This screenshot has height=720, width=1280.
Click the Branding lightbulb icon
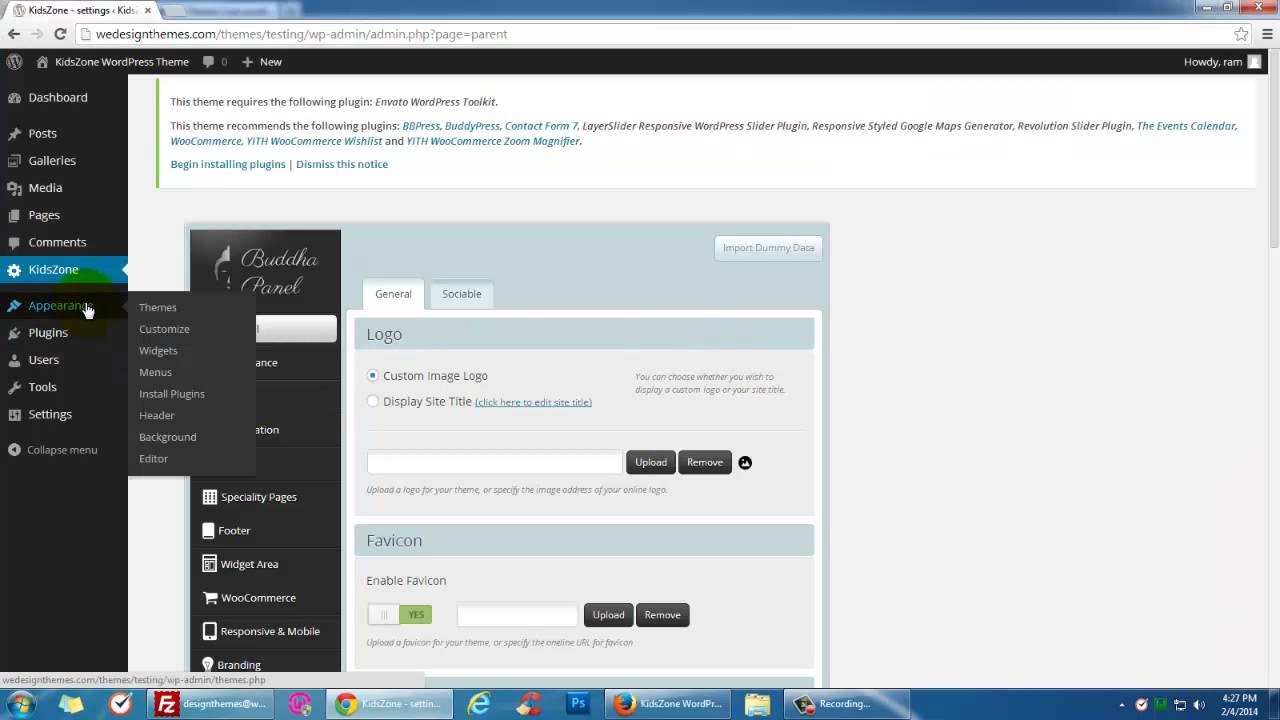click(x=208, y=664)
